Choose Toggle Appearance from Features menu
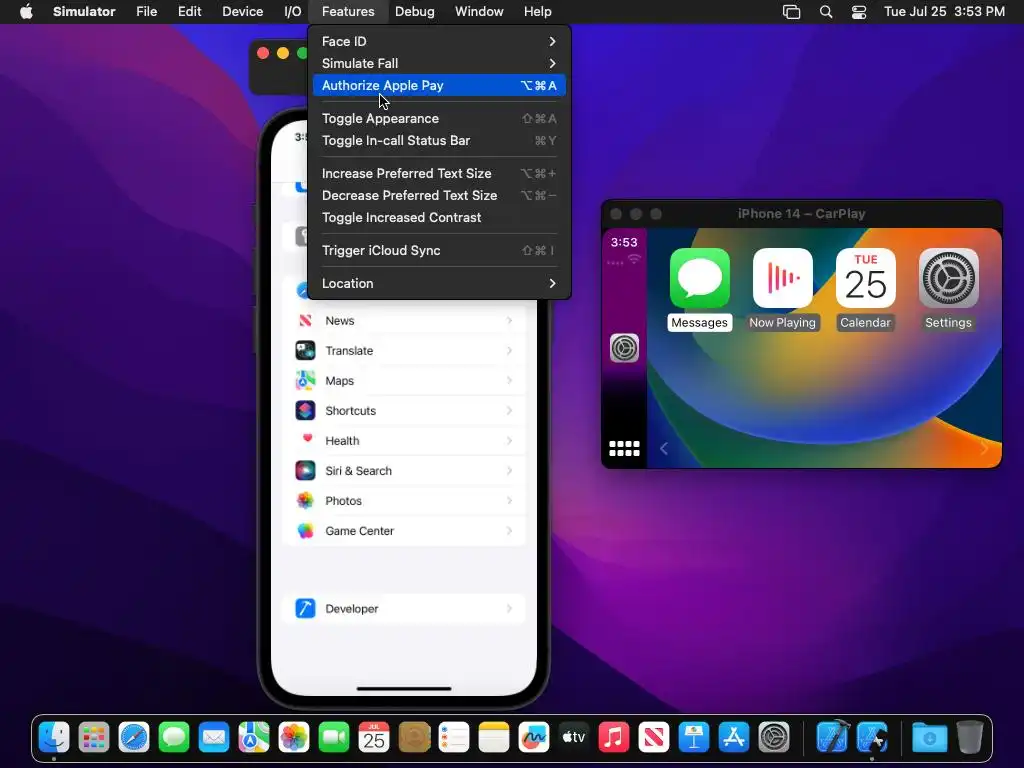 [439, 118]
